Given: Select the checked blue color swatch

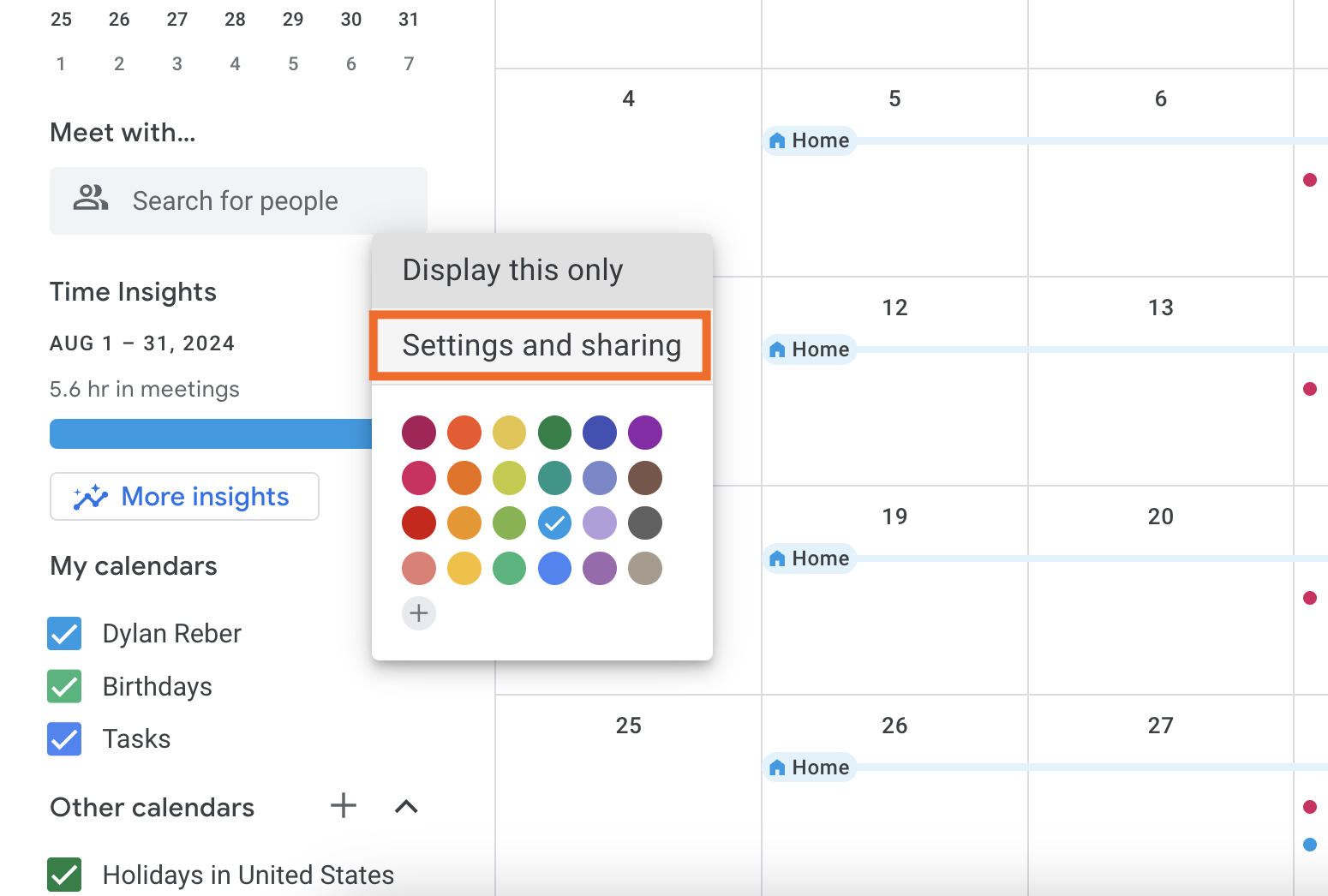Looking at the screenshot, I should tap(555, 523).
